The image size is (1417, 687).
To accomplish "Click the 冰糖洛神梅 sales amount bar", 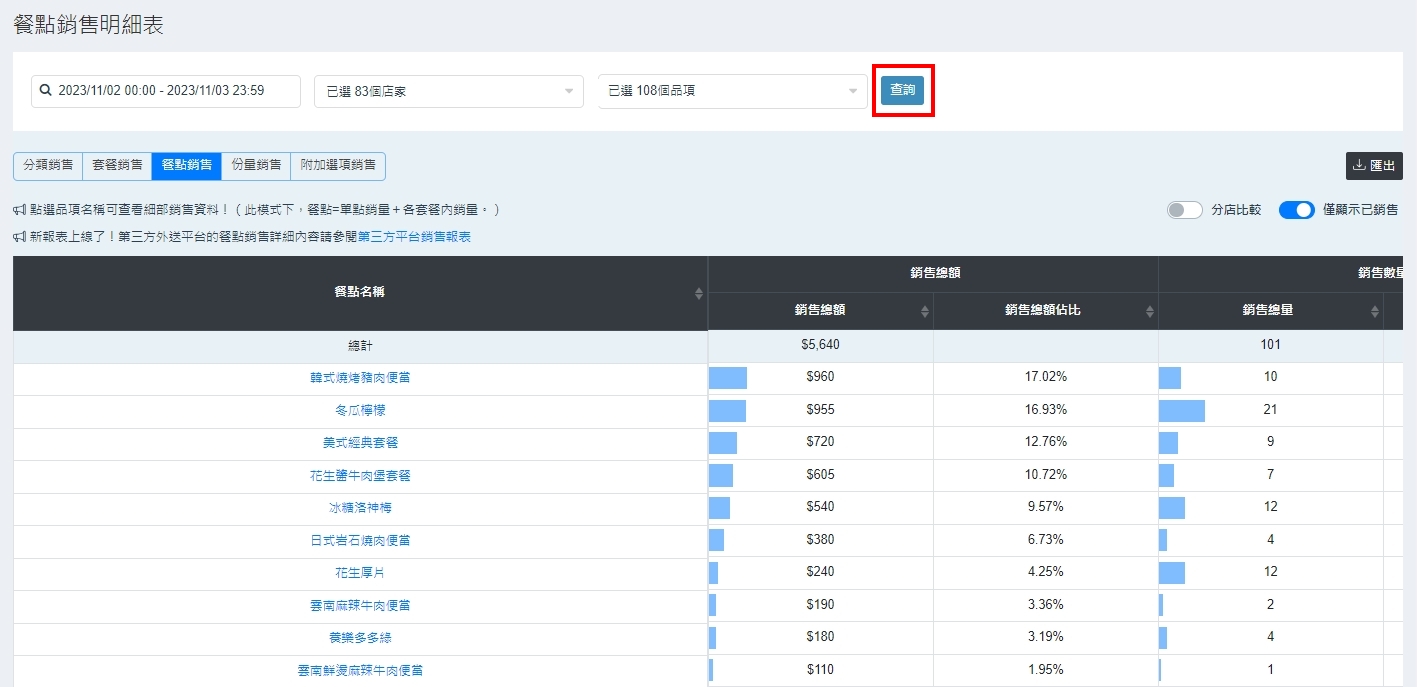I will click(x=719, y=507).
